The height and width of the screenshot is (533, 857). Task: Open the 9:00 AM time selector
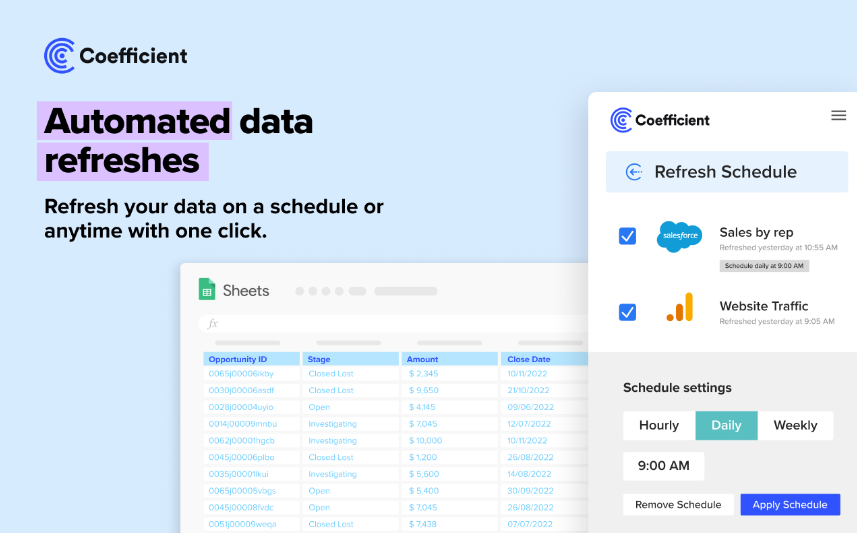pyautogui.click(x=664, y=466)
